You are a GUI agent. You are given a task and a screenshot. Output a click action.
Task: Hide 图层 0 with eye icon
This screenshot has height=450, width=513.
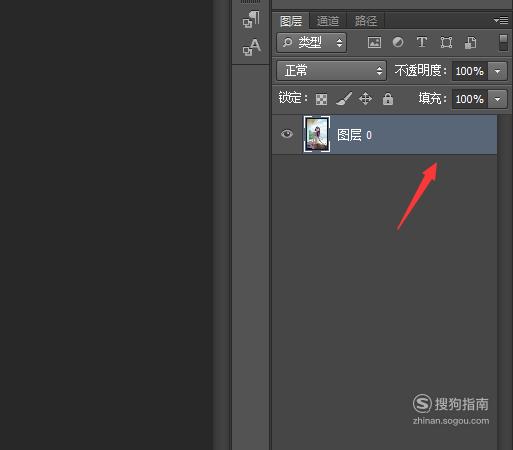(x=287, y=134)
